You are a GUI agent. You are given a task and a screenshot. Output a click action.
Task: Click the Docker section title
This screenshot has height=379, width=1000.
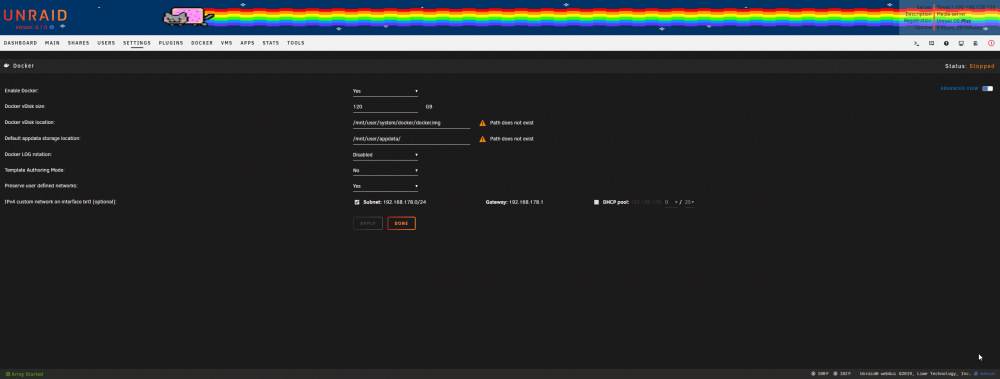pos(24,66)
